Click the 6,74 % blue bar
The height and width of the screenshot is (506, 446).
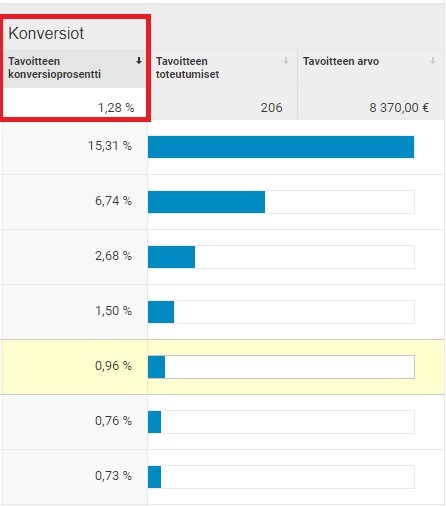(x=206, y=202)
